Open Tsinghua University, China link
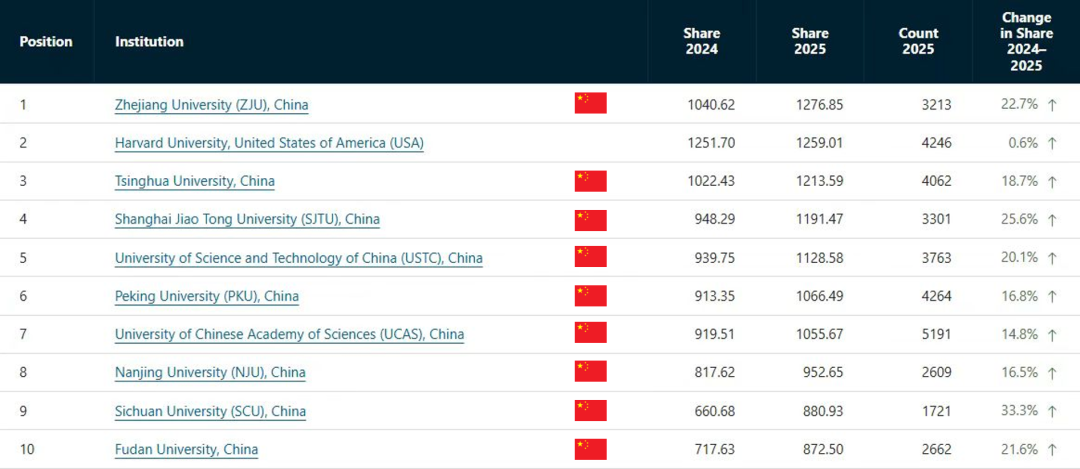The width and height of the screenshot is (1080, 469). 195,181
